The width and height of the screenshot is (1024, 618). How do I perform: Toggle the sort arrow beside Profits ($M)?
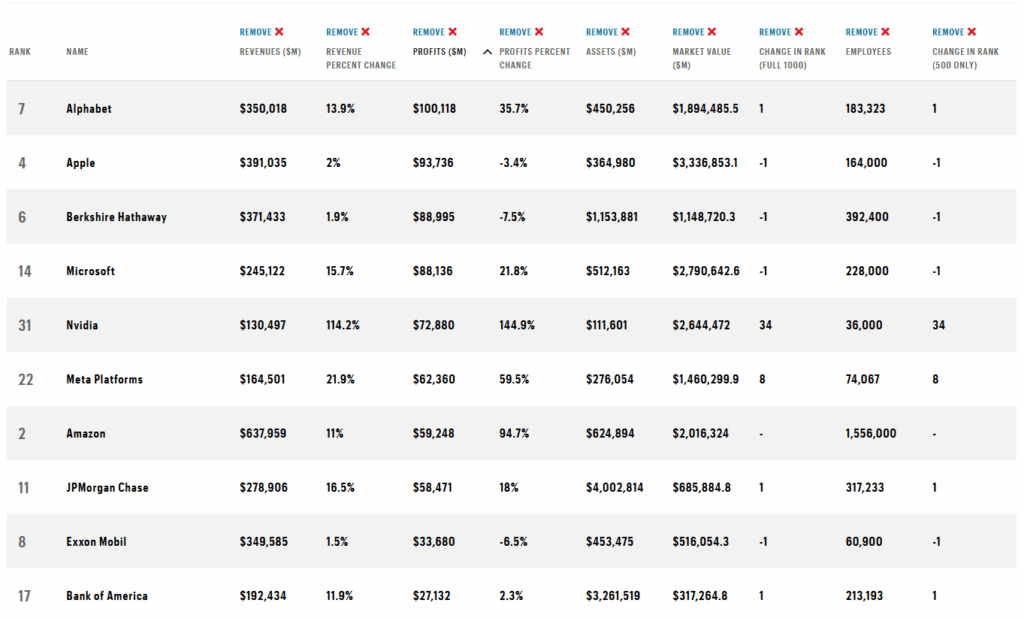pyautogui.click(x=487, y=52)
